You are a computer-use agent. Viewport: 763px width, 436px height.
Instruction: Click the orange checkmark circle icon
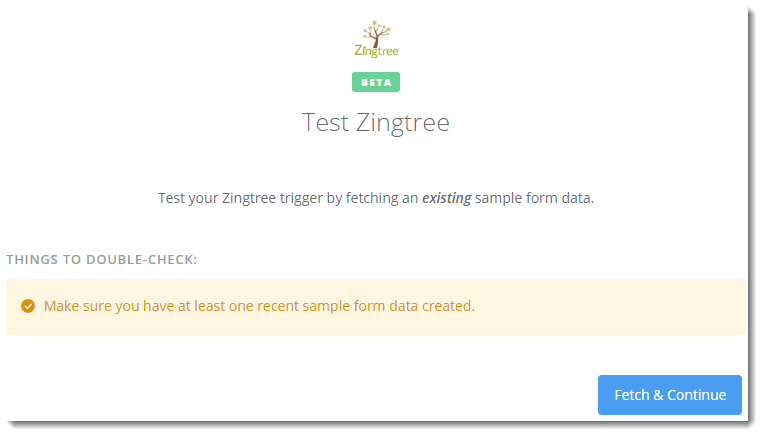(x=28, y=306)
